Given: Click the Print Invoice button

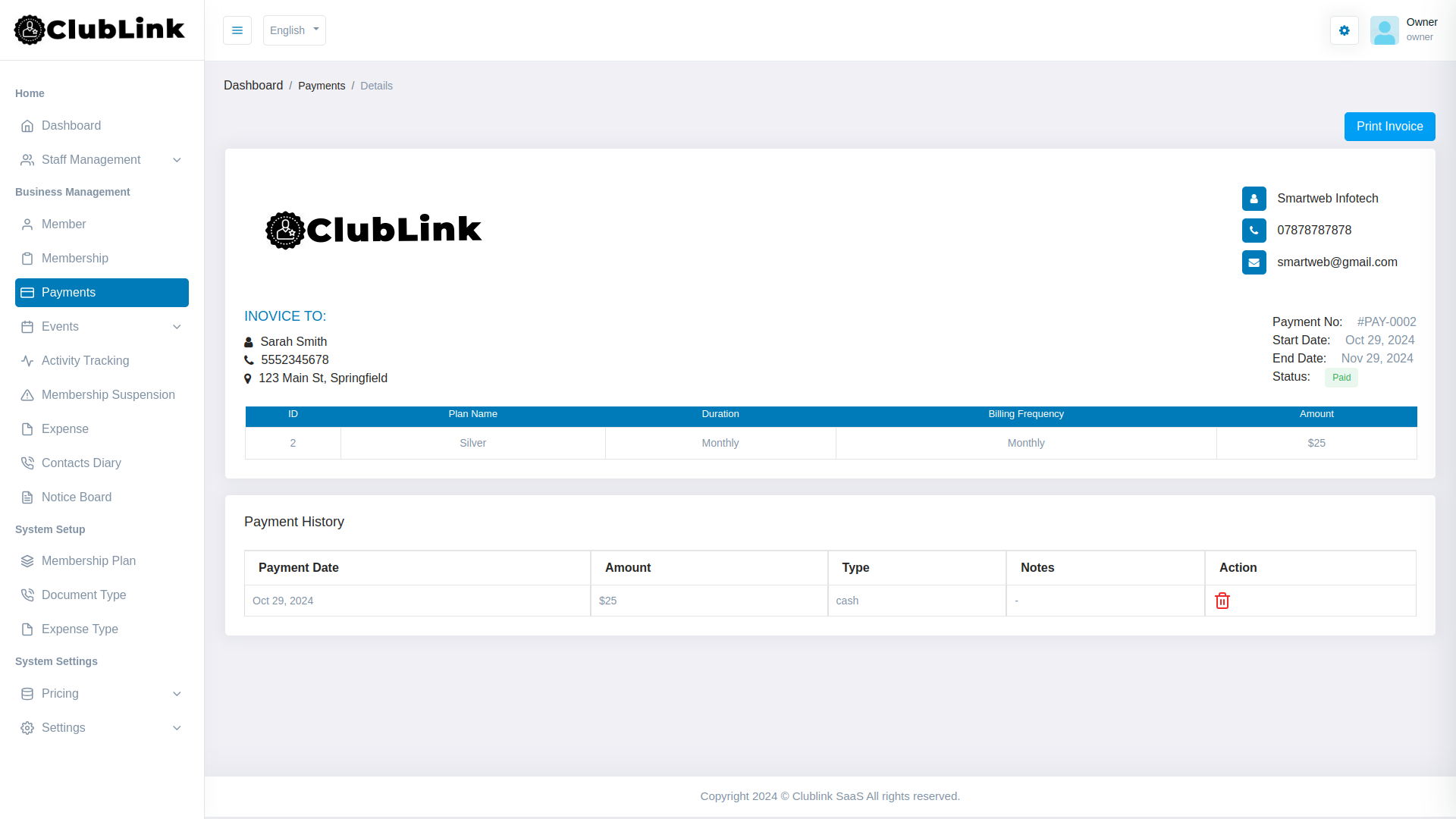Looking at the screenshot, I should [x=1389, y=126].
